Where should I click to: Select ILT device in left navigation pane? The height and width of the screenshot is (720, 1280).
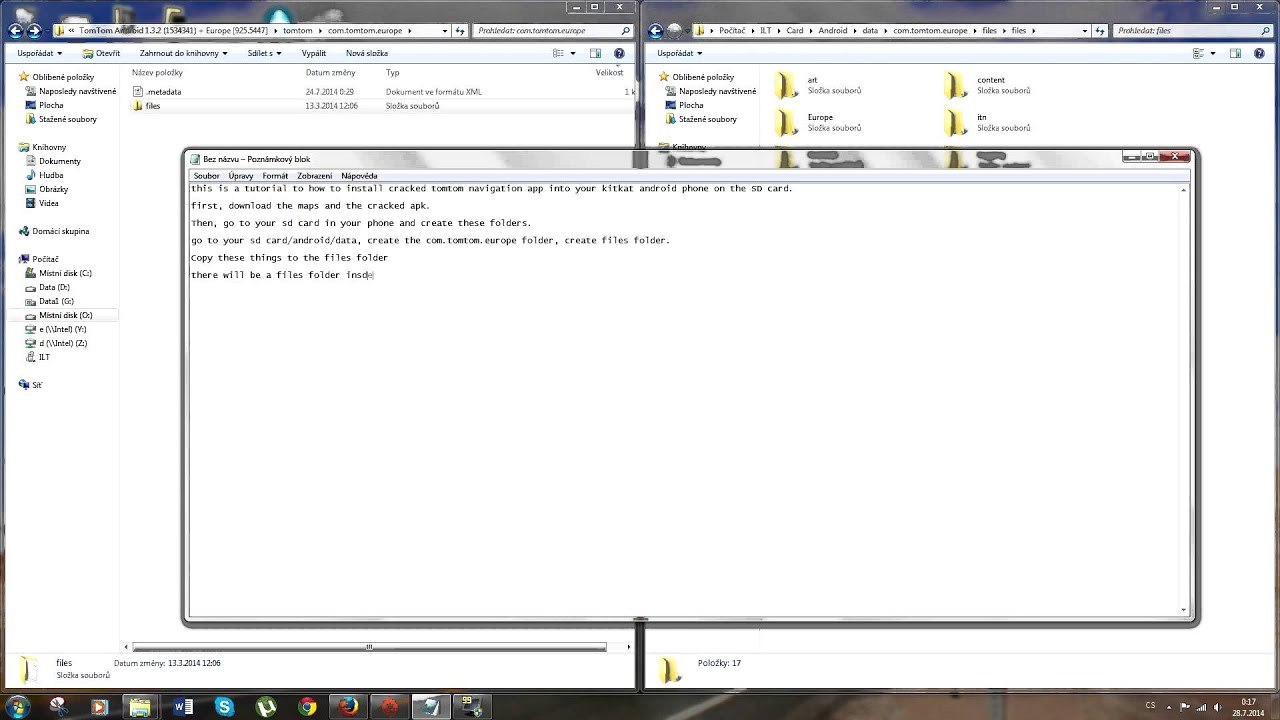tap(44, 357)
